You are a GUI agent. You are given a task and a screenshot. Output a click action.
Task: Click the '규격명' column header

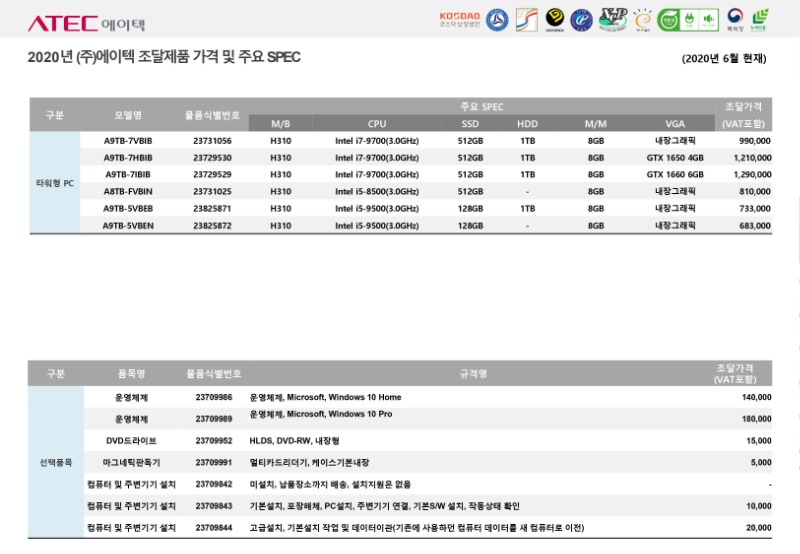(x=473, y=374)
